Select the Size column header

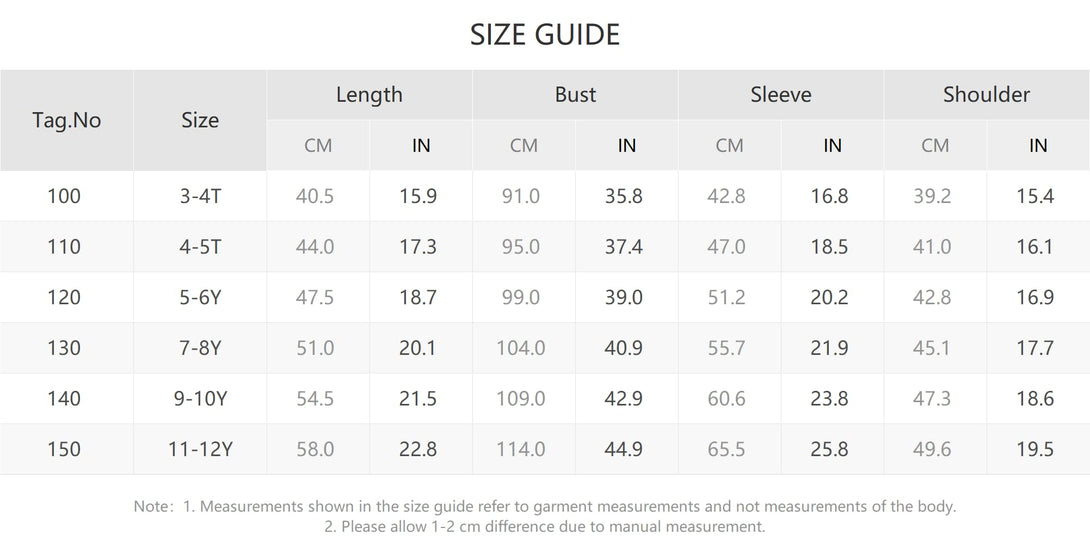click(200, 120)
